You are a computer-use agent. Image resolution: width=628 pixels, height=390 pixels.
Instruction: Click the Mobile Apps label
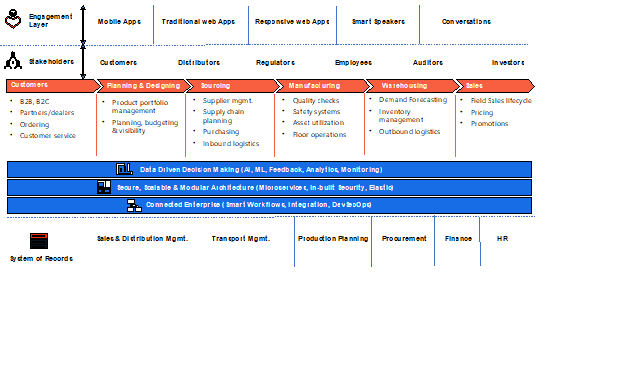click(x=119, y=22)
